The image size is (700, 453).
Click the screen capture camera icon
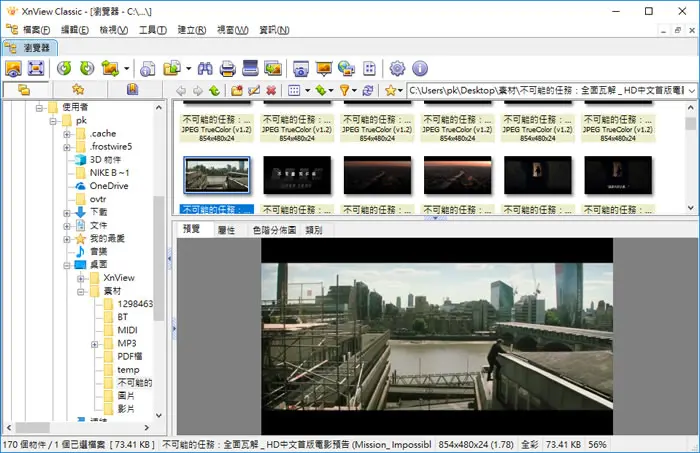301,68
